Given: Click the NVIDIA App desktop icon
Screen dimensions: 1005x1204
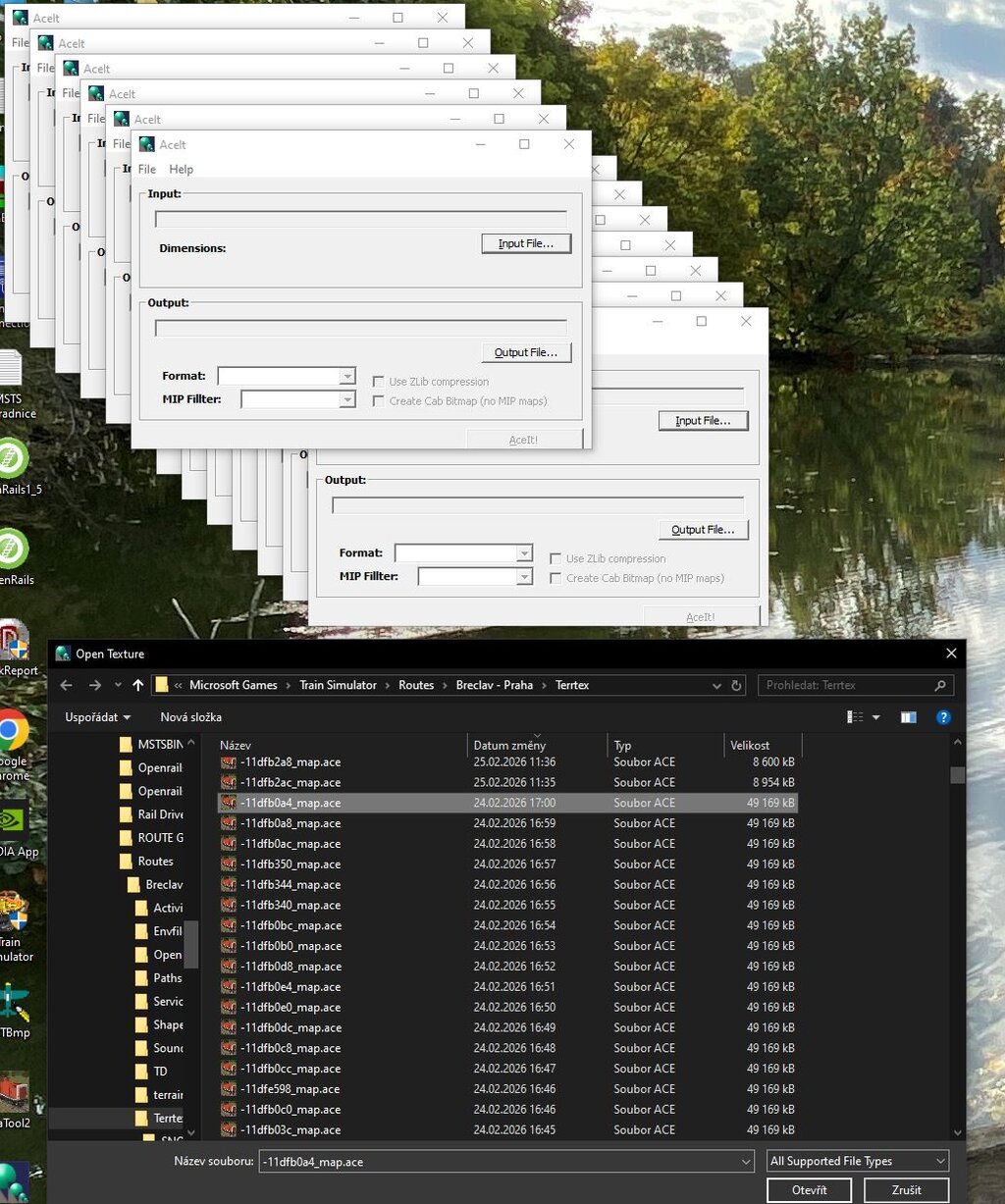Looking at the screenshot, I should point(13,822).
